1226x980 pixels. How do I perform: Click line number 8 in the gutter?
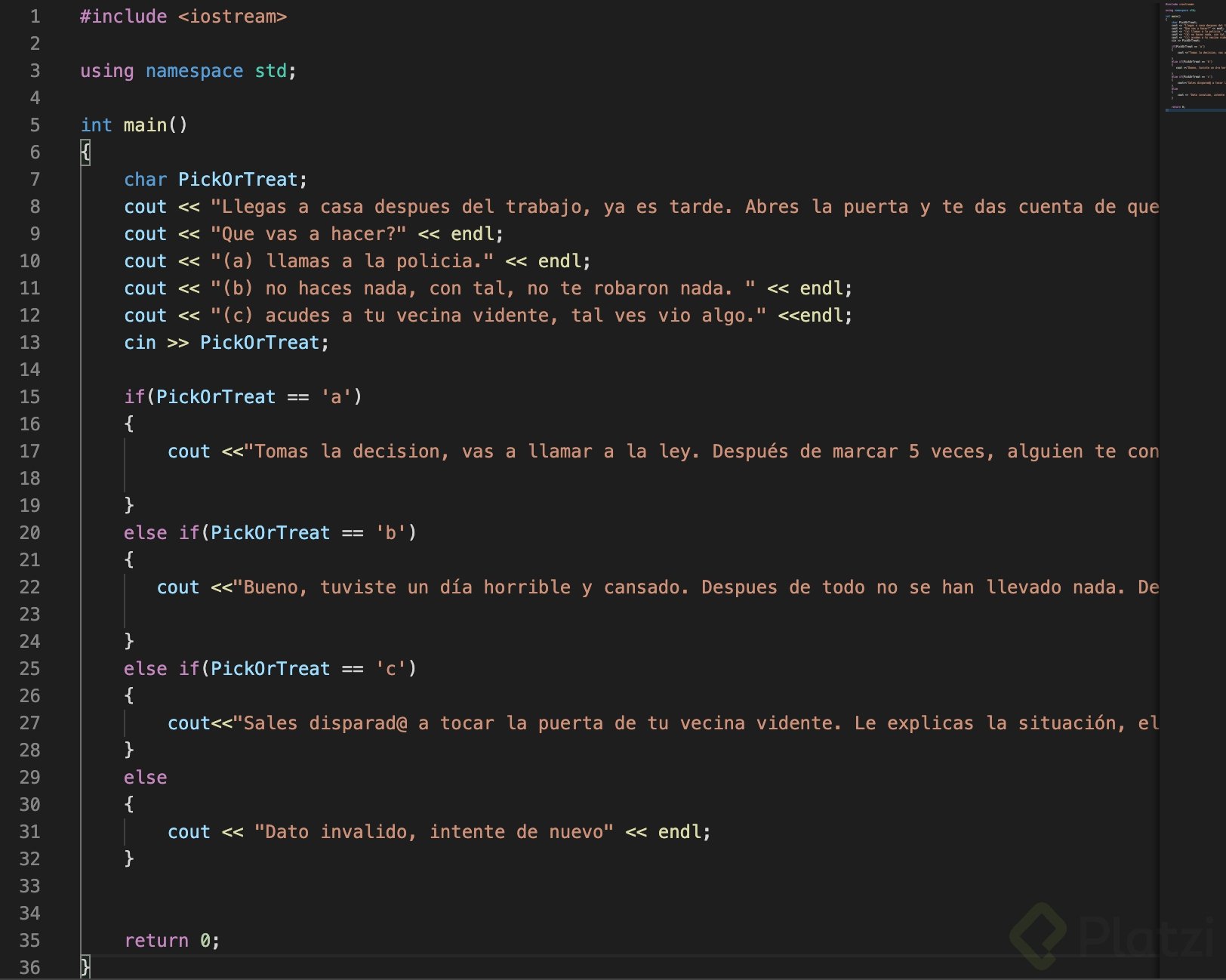click(x=35, y=207)
